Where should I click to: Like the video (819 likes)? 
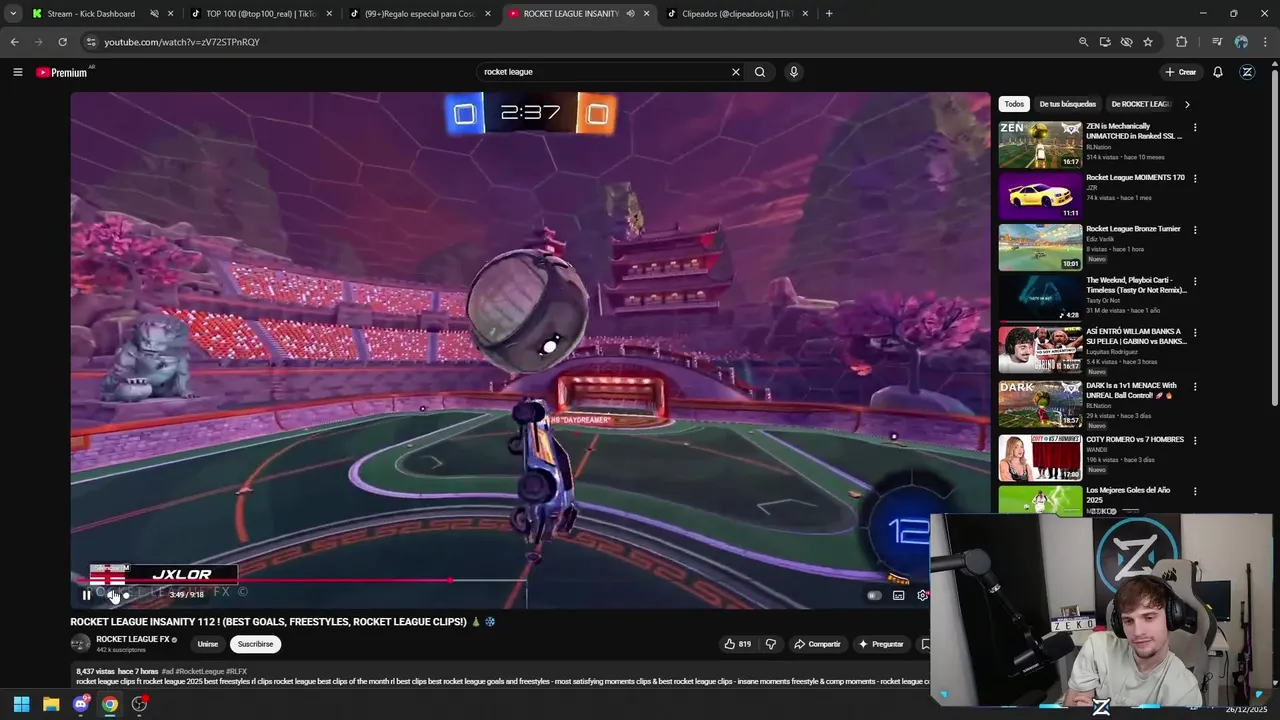(738, 644)
